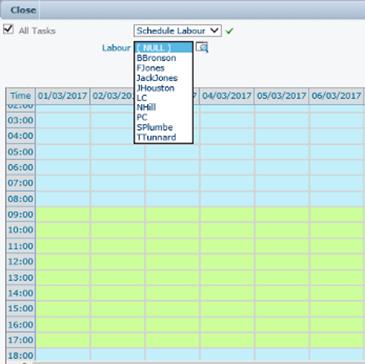Select the 15:00 slot on 05/03/2017

(x=282, y=309)
